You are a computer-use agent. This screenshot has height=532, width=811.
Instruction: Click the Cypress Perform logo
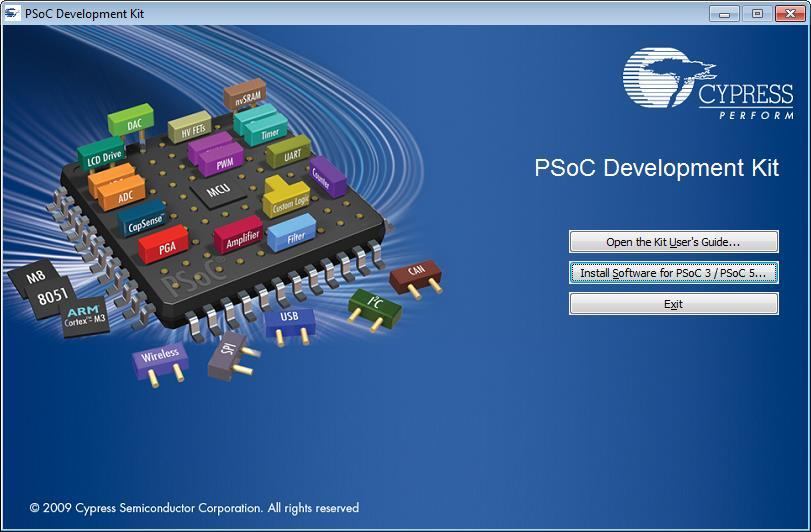coord(708,83)
